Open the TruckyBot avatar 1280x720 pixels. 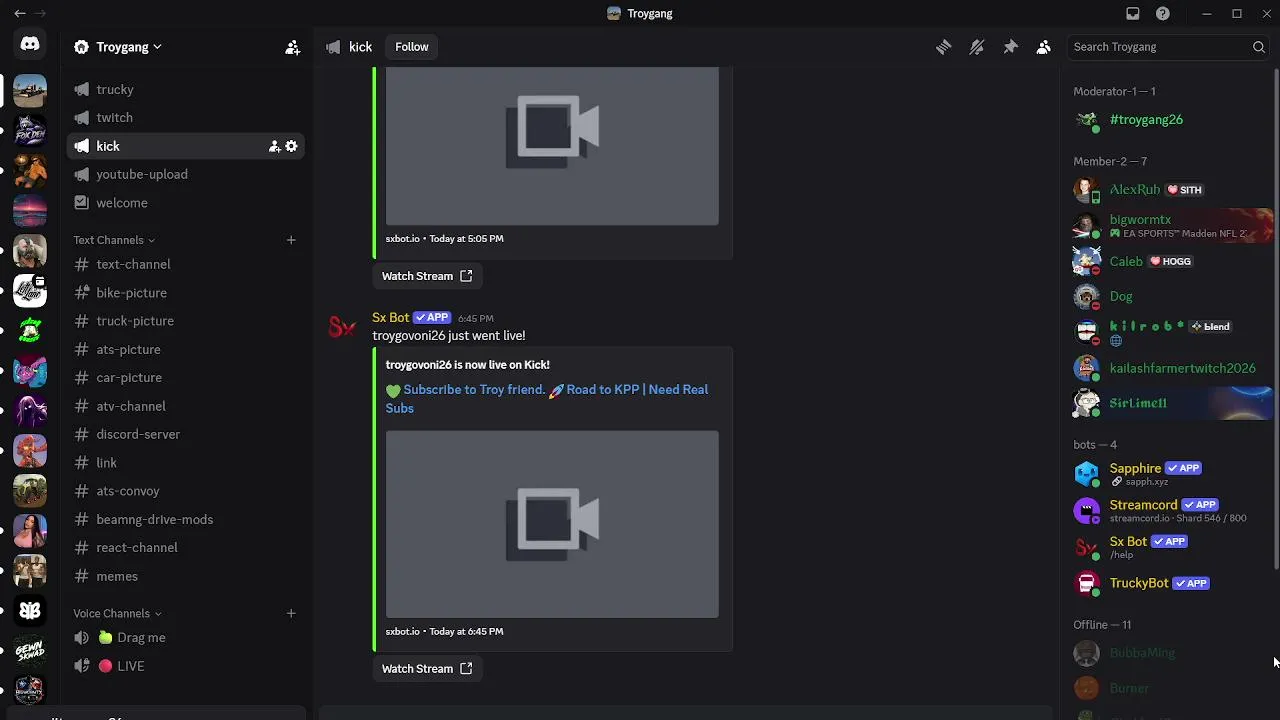click(x=1087, y=583)
